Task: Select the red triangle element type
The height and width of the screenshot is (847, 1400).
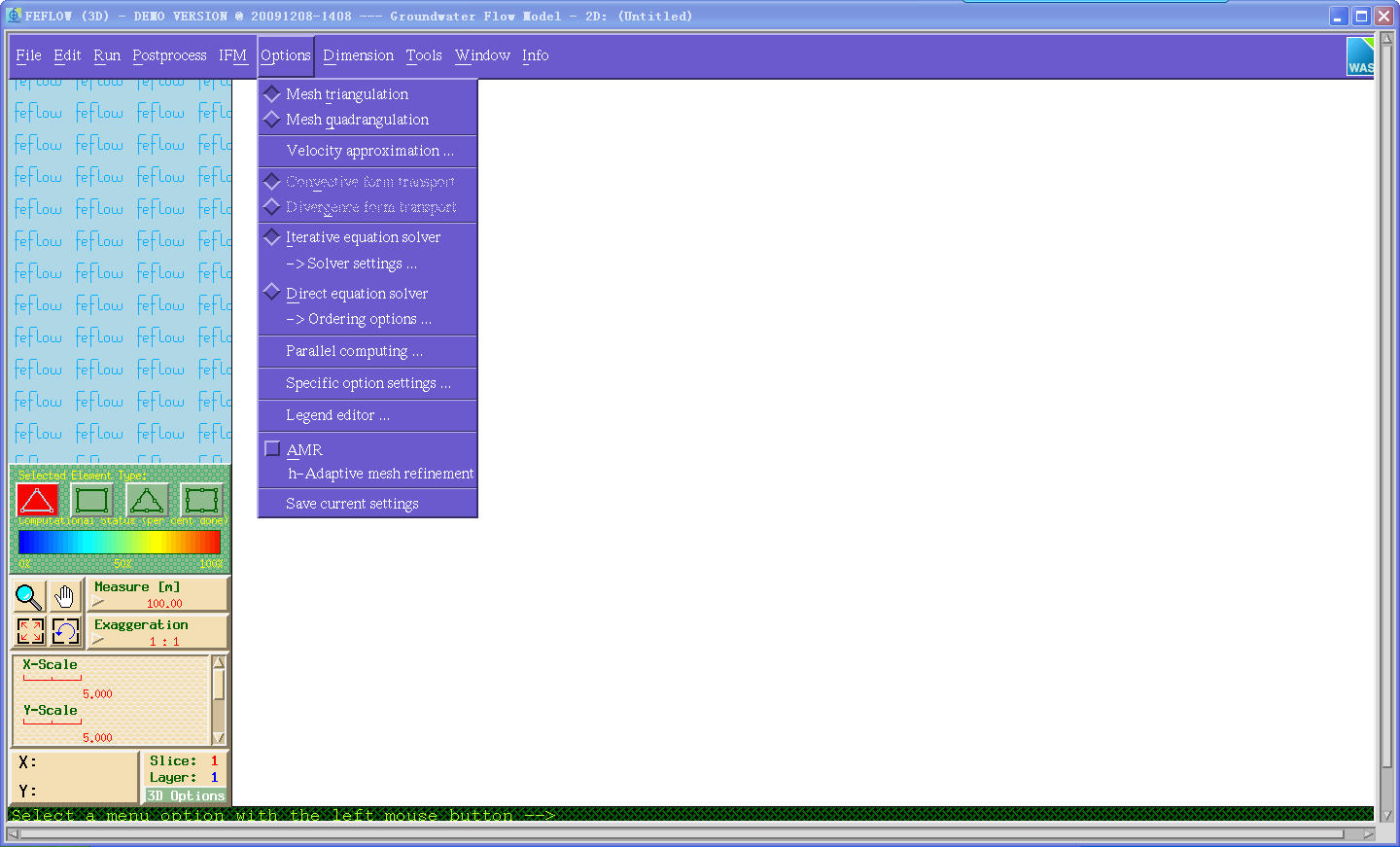Action: pos(38,500)
